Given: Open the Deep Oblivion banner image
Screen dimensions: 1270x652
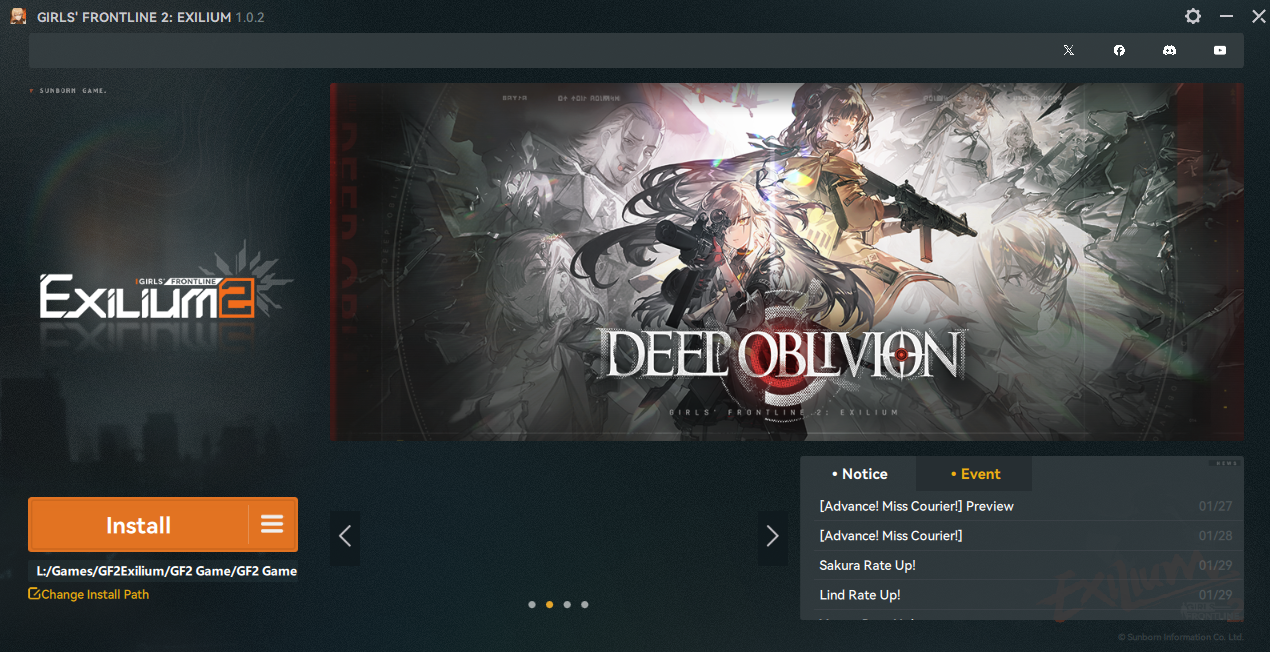Looking at the screenshot, I should pyautogui.click(x=787, y=262).
